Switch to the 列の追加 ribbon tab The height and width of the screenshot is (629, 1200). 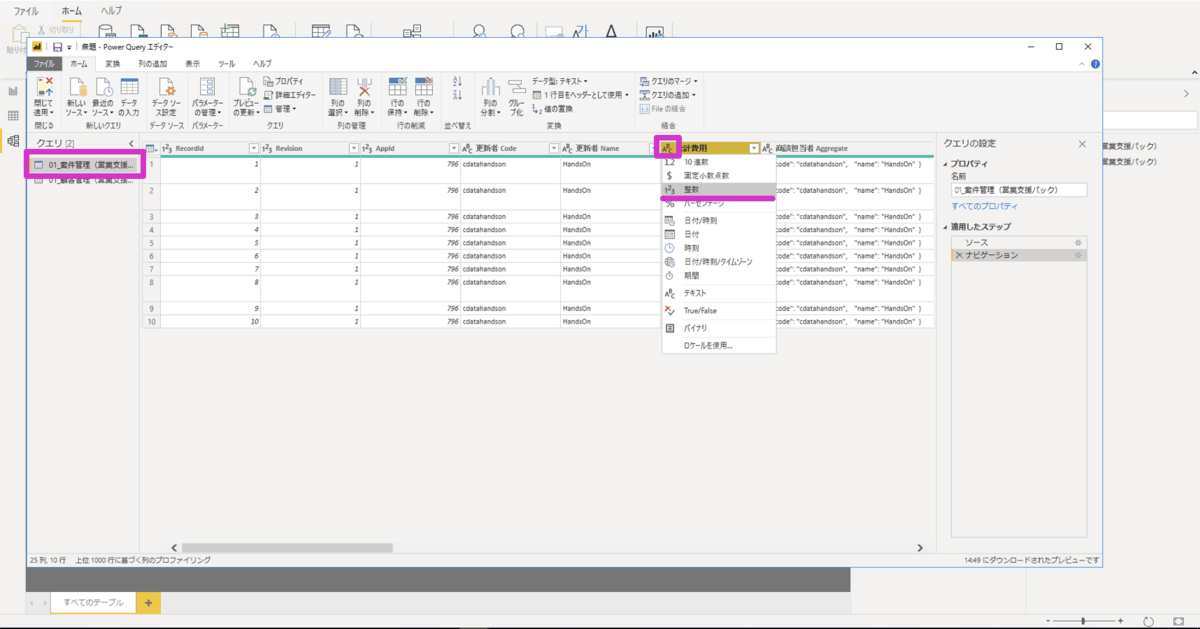click(x=152, y=63)
